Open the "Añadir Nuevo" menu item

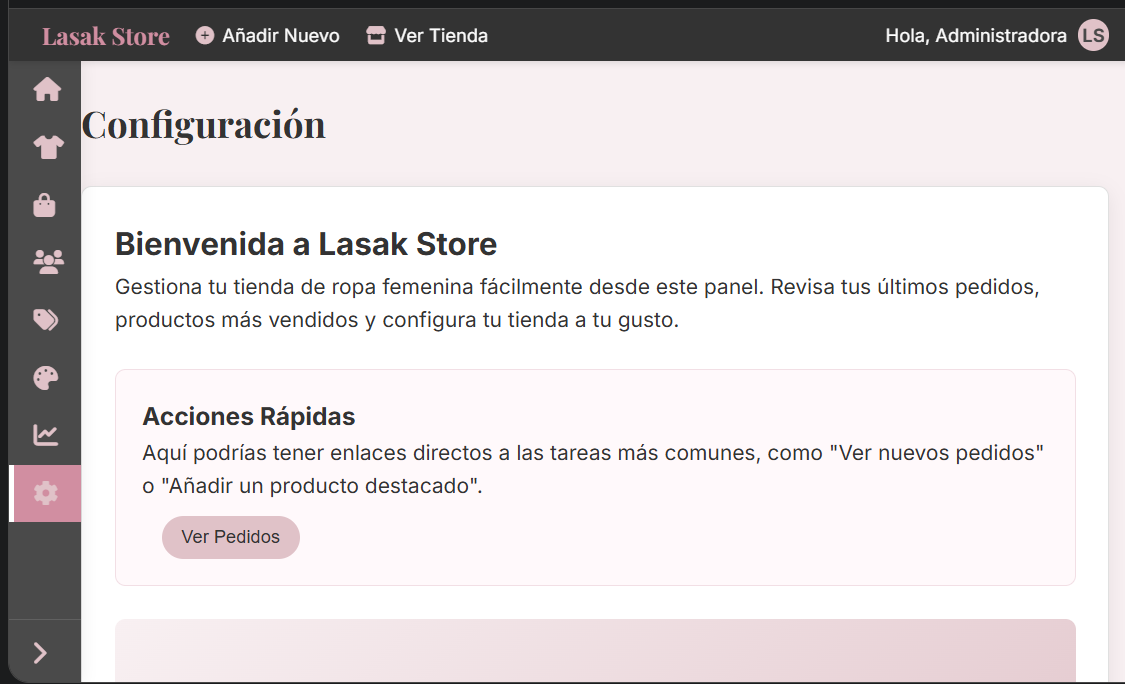pos(280,36)
